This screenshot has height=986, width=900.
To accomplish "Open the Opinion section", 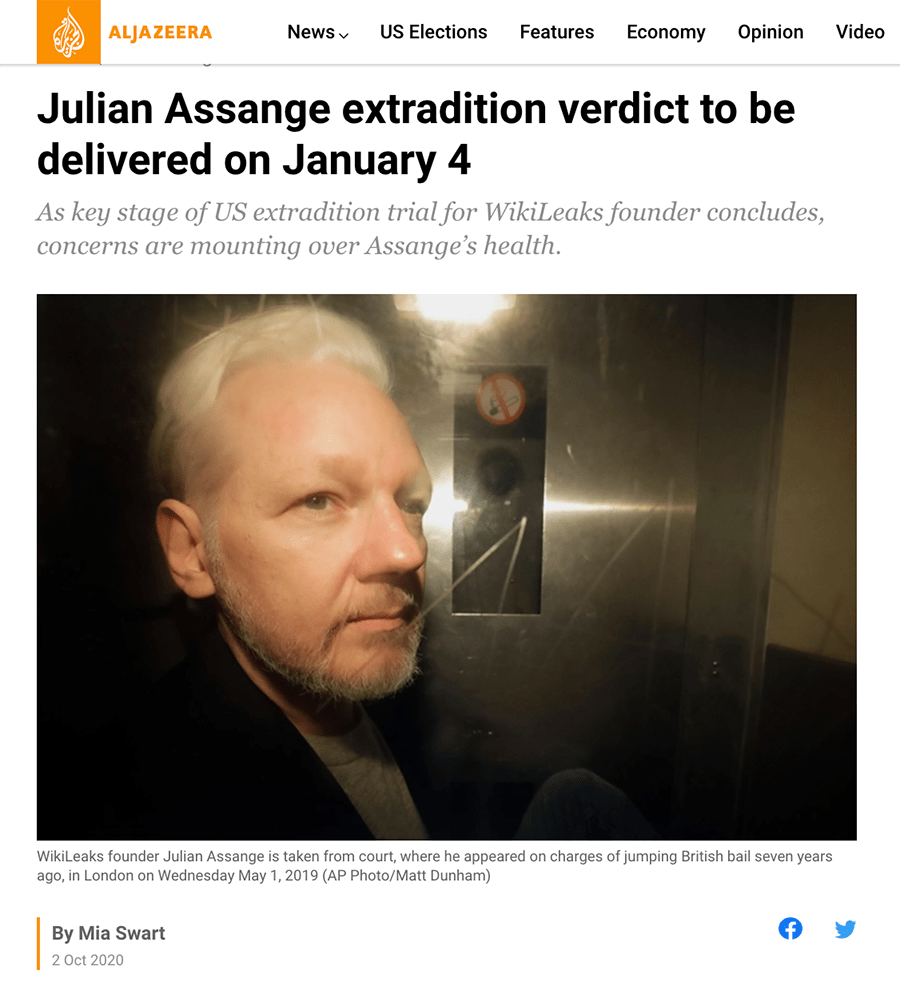I will (770, 32).
